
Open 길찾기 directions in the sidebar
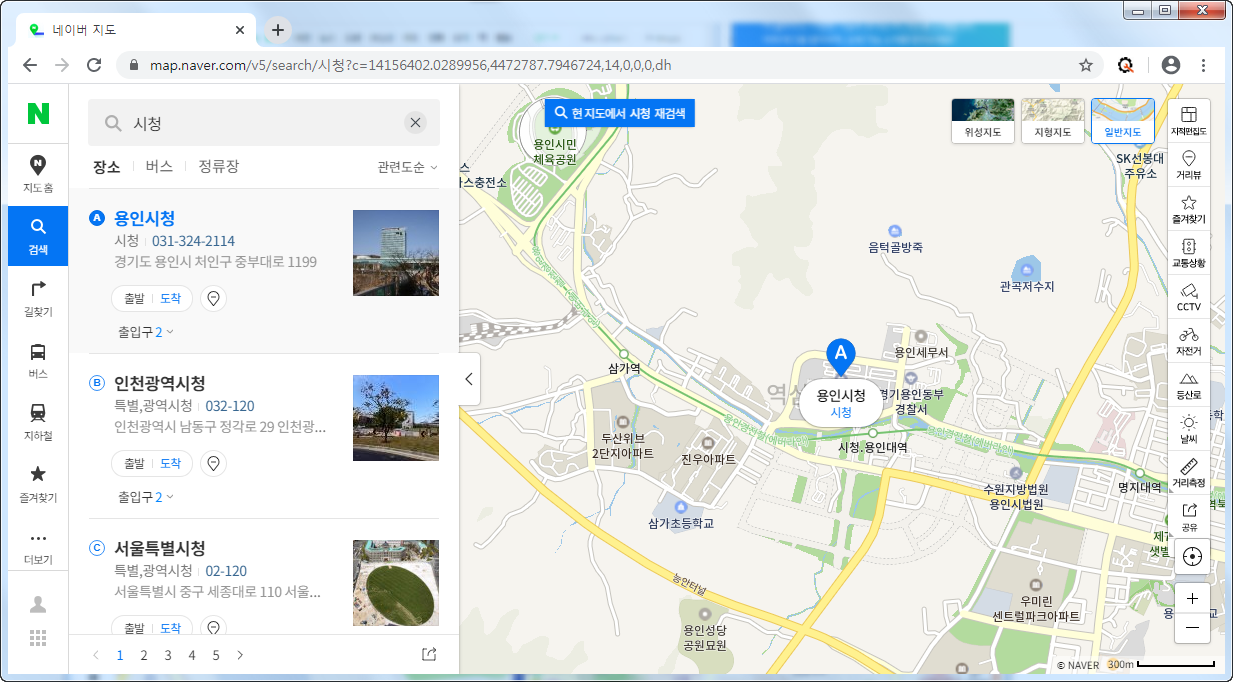(x=38, y=298)
